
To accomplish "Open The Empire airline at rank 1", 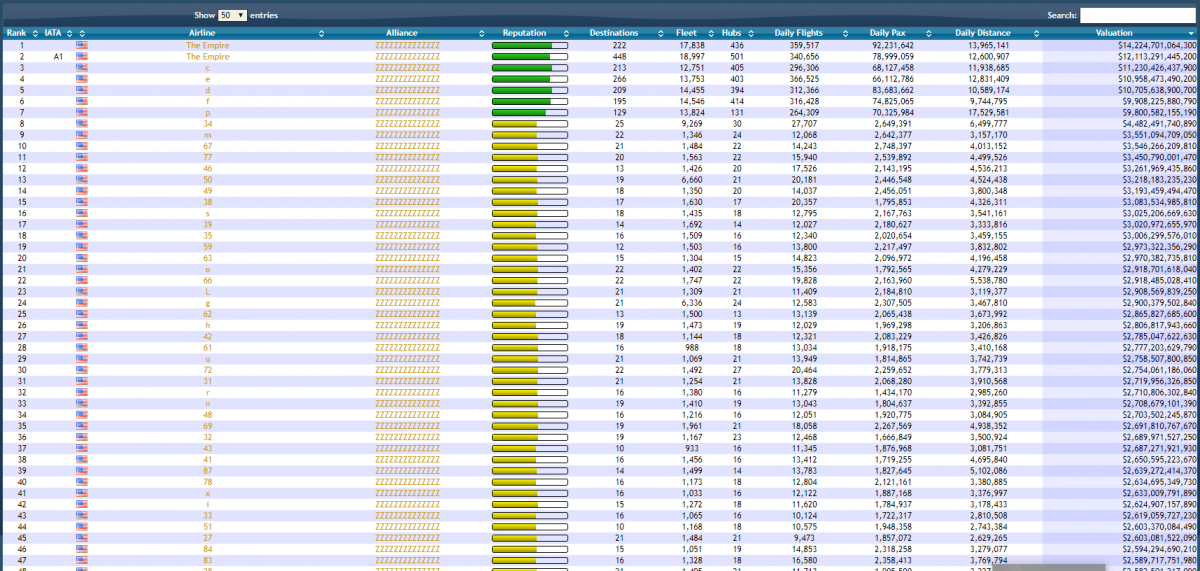I will (207, 45).
